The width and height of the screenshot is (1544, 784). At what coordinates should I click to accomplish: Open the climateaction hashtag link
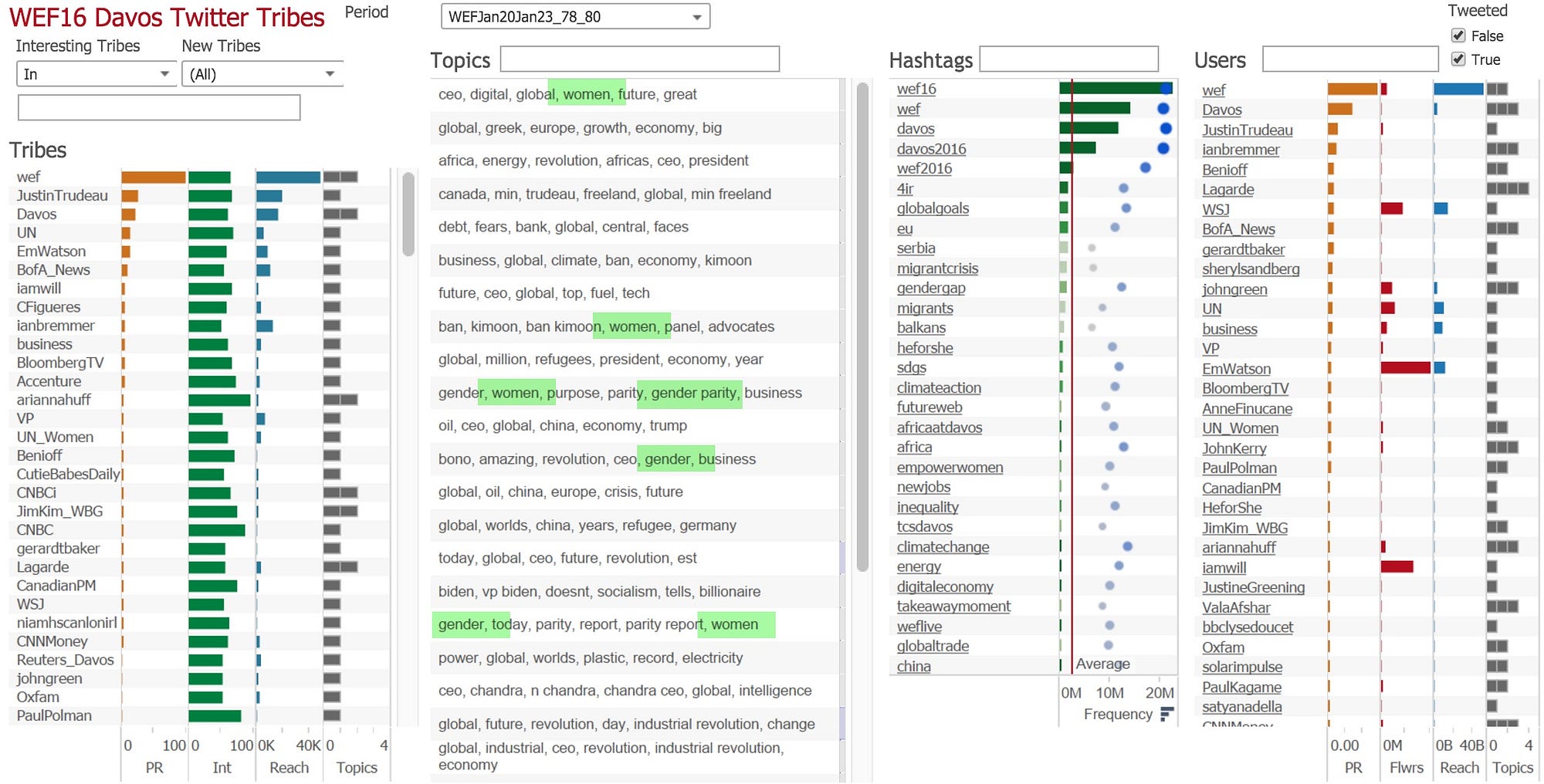click(x=939, y=387)
